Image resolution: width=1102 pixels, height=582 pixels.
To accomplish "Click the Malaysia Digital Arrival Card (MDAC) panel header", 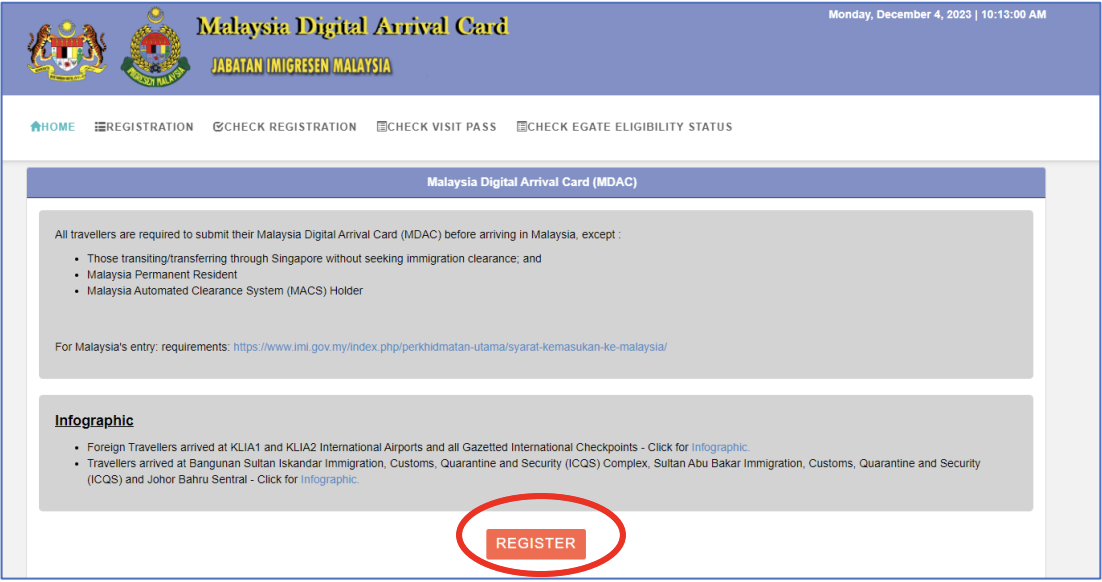I will click(532, 182).
